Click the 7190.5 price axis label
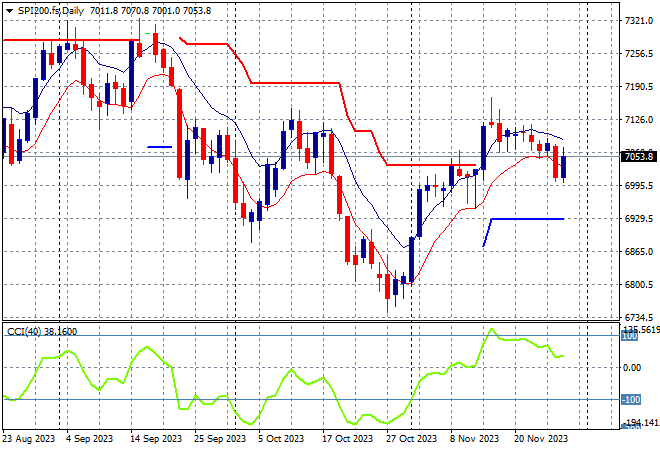This screenshot has width=660, height=450. [639, 87]
